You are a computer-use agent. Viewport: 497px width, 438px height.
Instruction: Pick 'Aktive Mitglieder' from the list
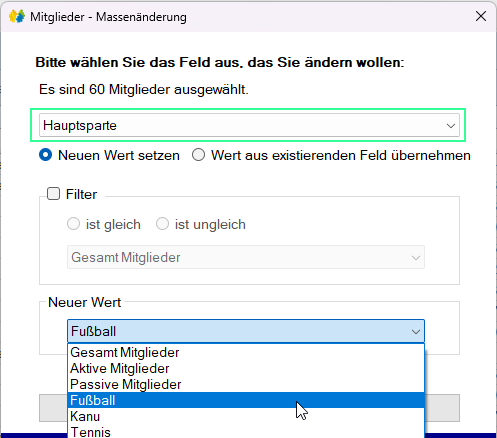[x=246, y=368]
